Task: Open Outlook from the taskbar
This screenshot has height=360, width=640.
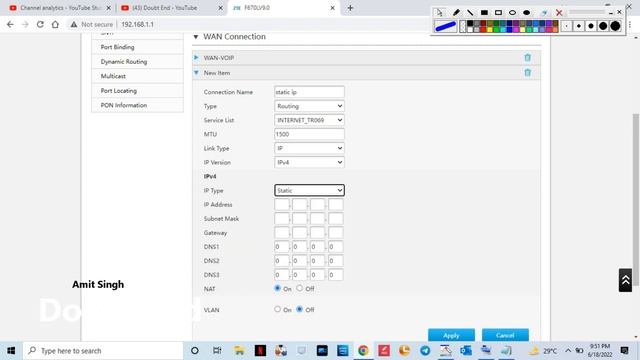Action: [466, 351]
